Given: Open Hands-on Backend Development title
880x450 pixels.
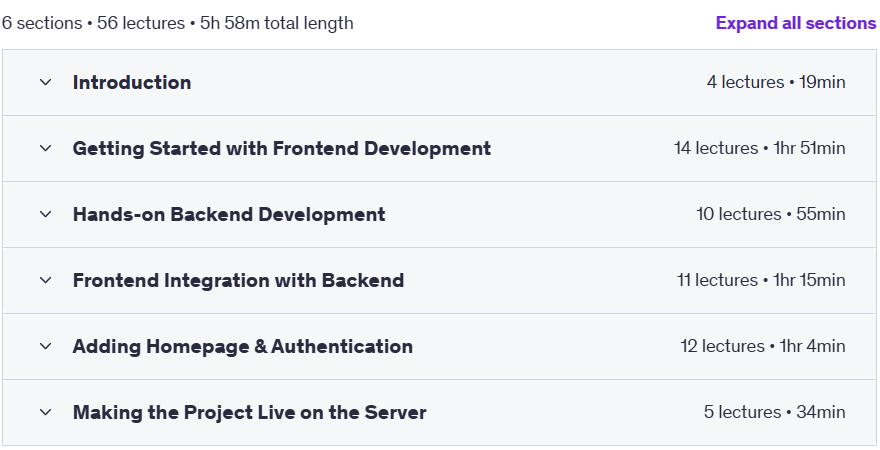Looking at the screenshot, I should click(229, 214).
